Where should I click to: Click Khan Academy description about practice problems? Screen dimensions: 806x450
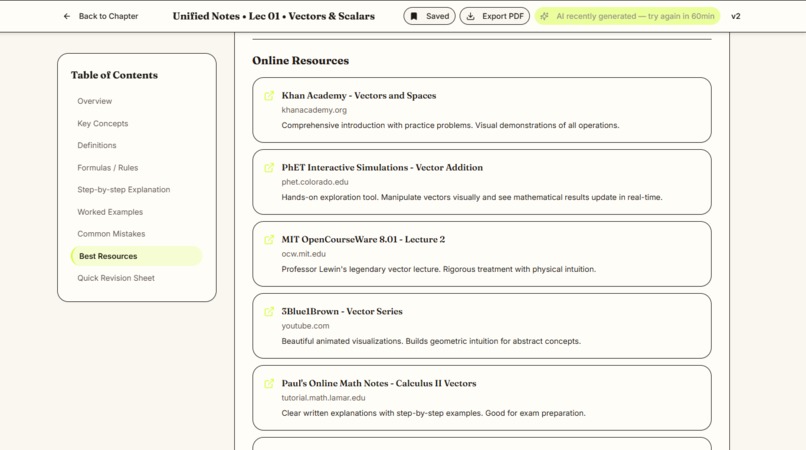450,125
